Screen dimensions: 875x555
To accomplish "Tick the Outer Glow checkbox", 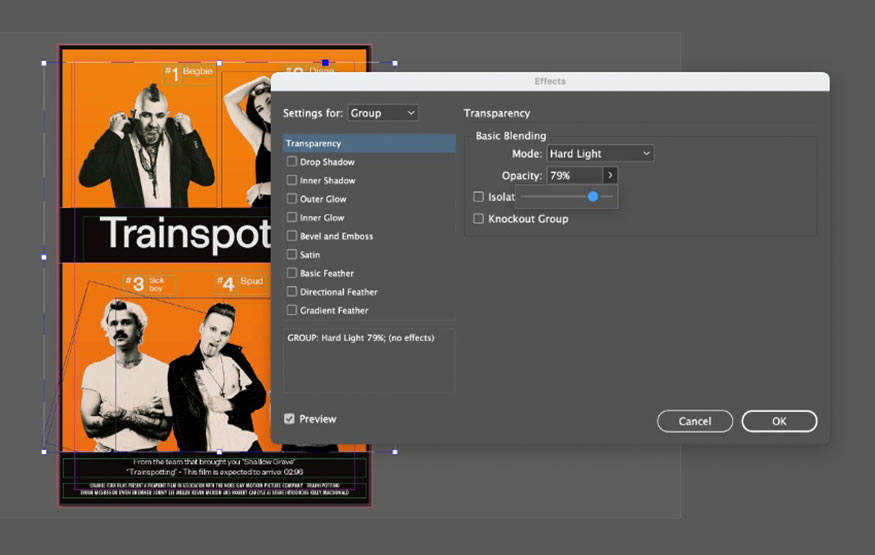I will pyautogui.click(x=292, y=199).
